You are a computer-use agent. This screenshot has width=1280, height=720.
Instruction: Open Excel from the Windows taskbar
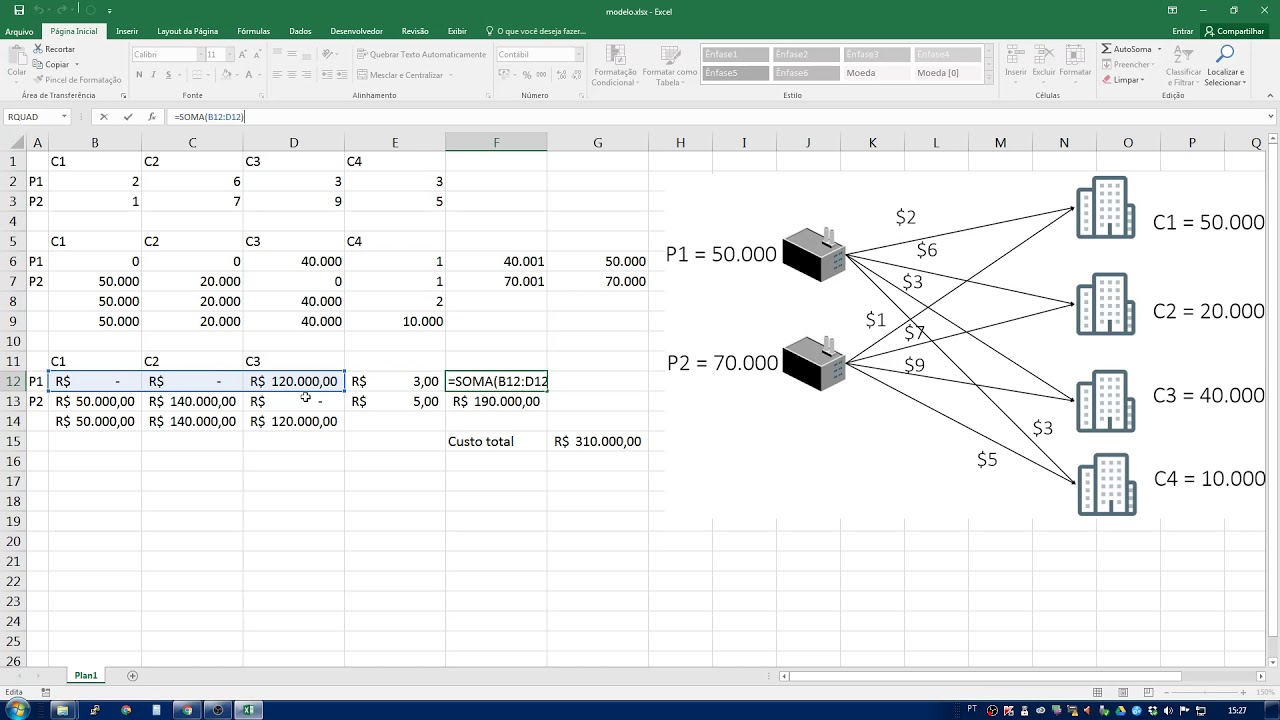[249, 710]
